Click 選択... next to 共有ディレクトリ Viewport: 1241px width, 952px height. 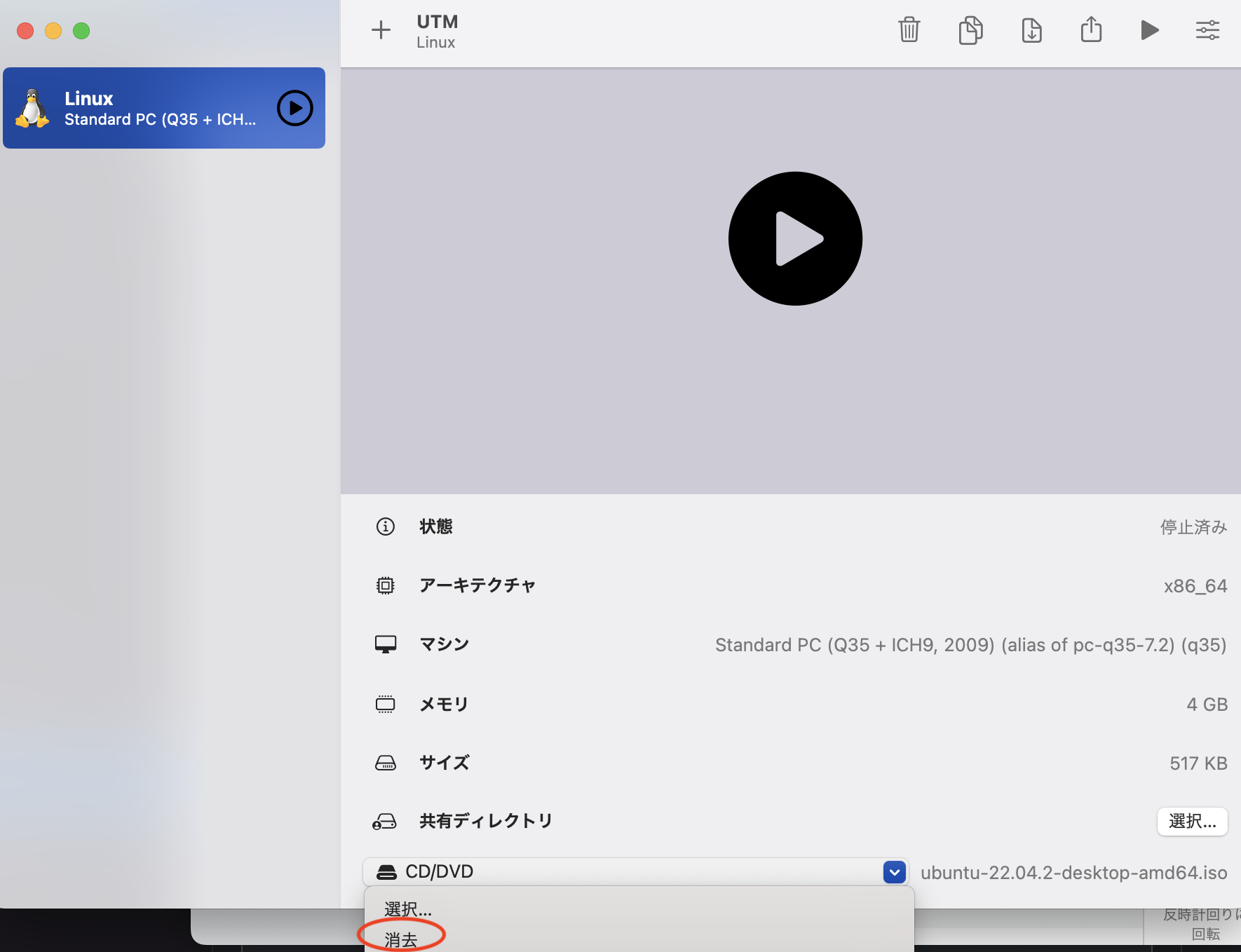coord(1192,822)
